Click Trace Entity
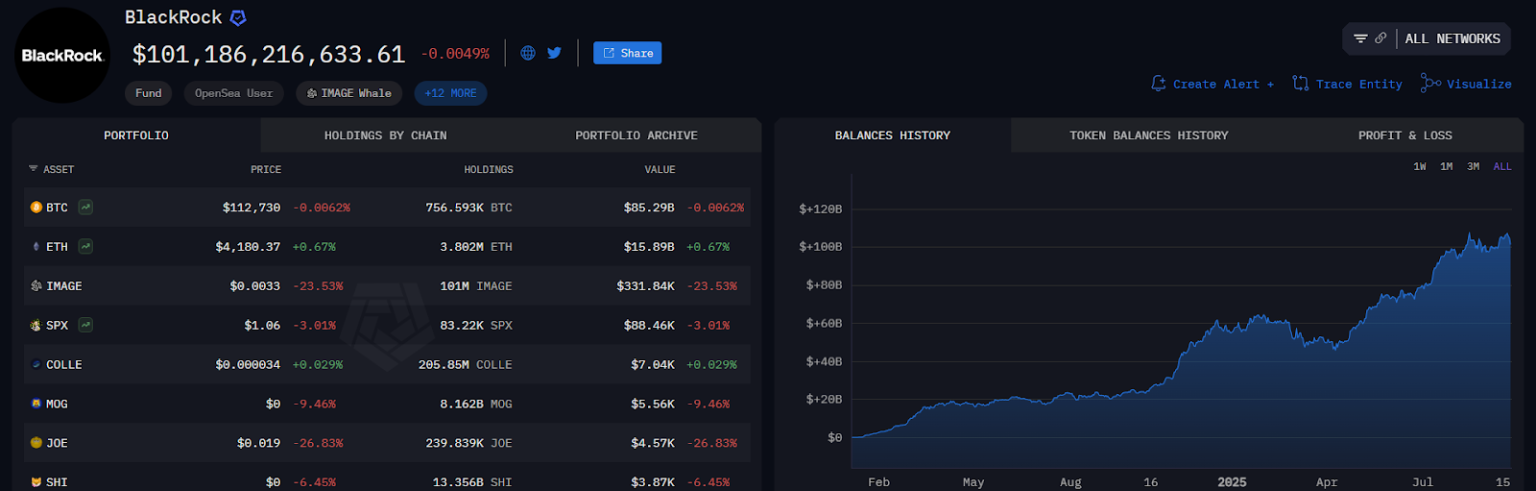 [1347, 84]
